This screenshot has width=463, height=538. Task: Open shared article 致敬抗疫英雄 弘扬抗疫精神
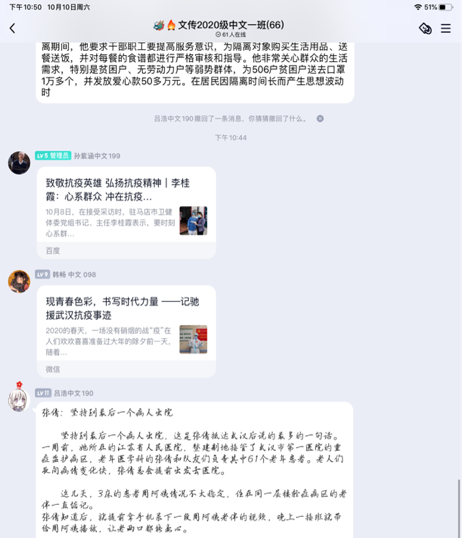(x=126, y=213)
